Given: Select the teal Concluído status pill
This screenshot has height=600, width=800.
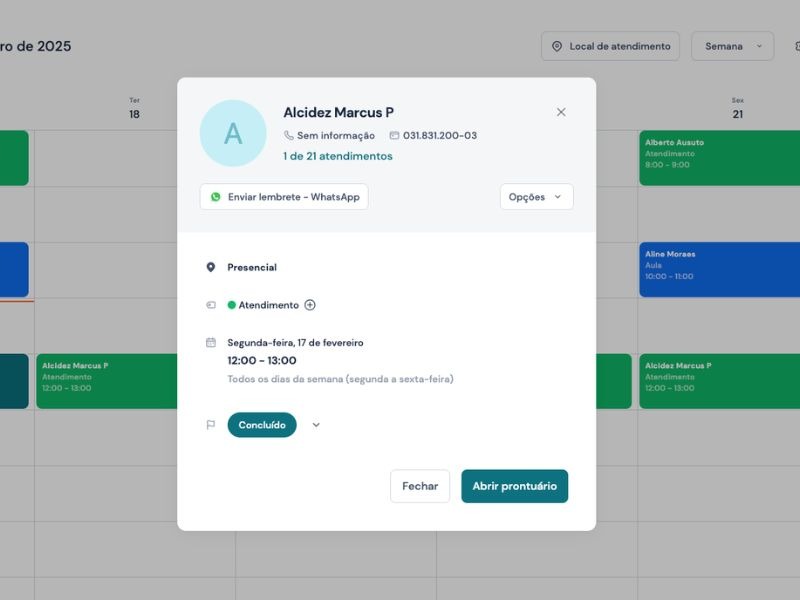Looking at the screenshot, I should point(262,424).
